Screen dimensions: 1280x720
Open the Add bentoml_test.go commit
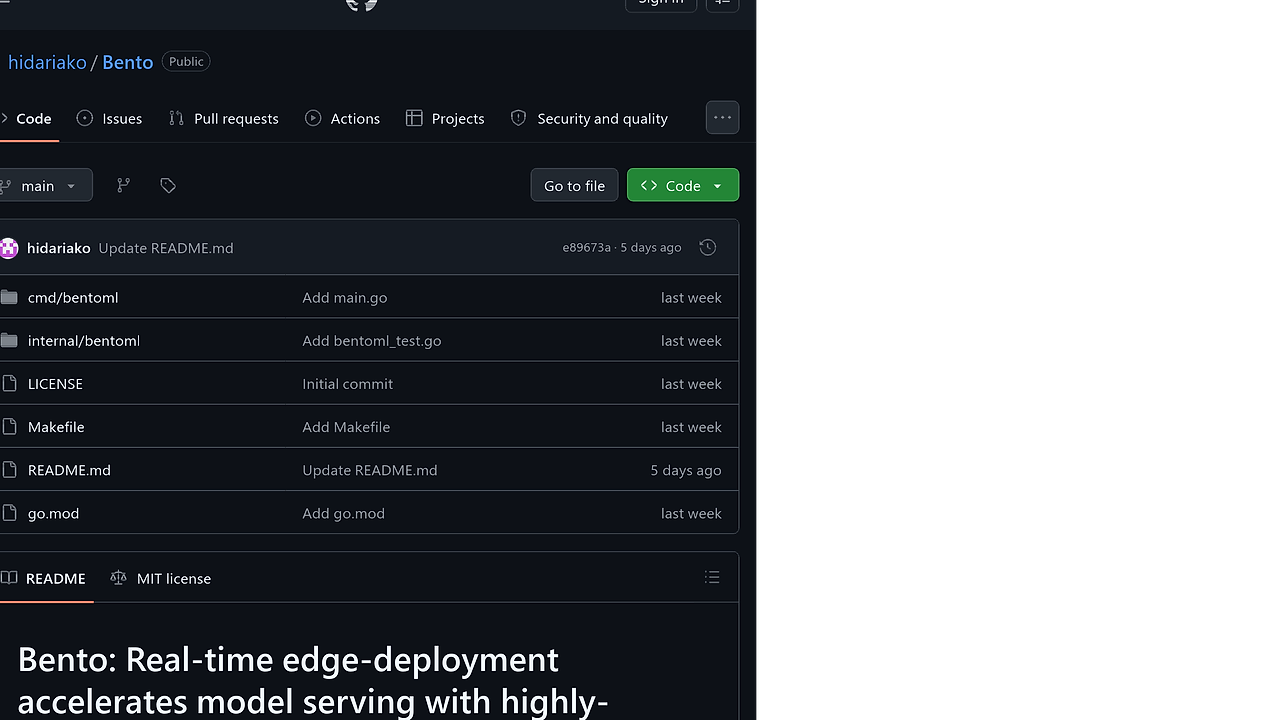pos(372,340)
